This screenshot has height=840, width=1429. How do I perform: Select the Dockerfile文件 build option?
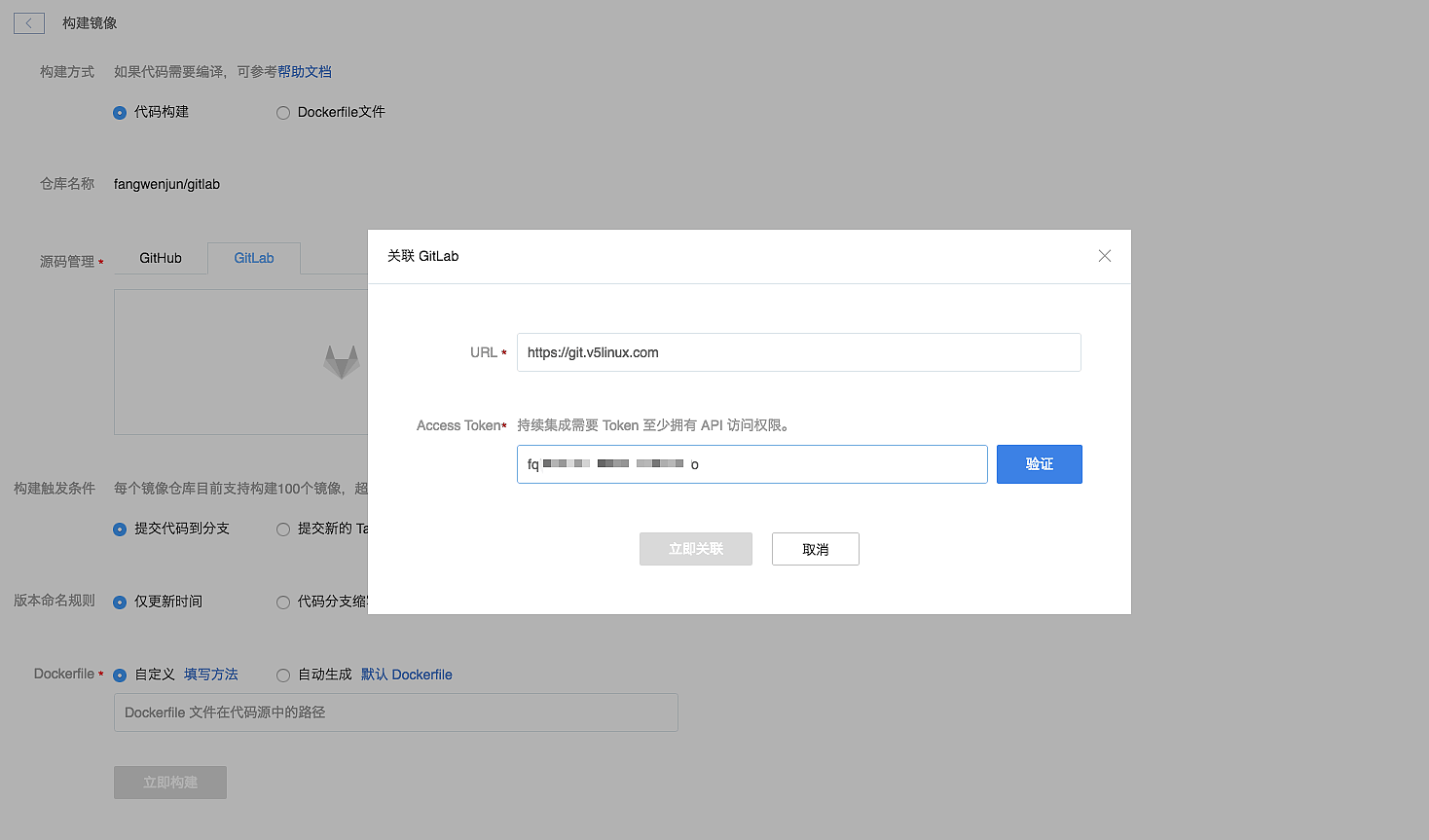[283, 113]
